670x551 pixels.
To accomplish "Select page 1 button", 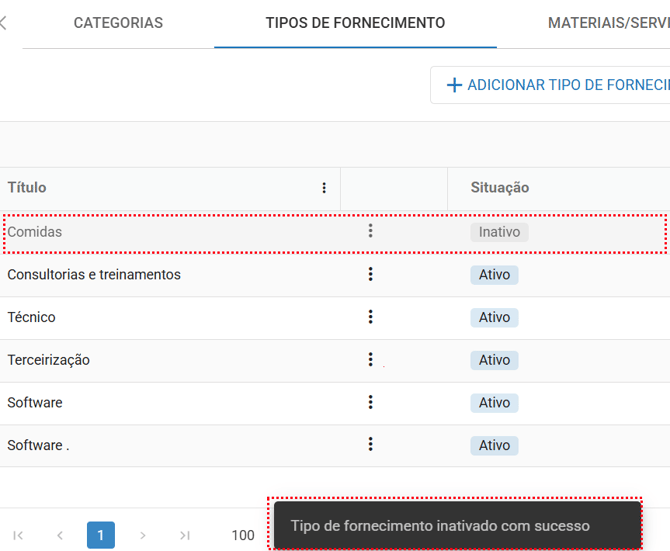I will click(x=101, y=535).
